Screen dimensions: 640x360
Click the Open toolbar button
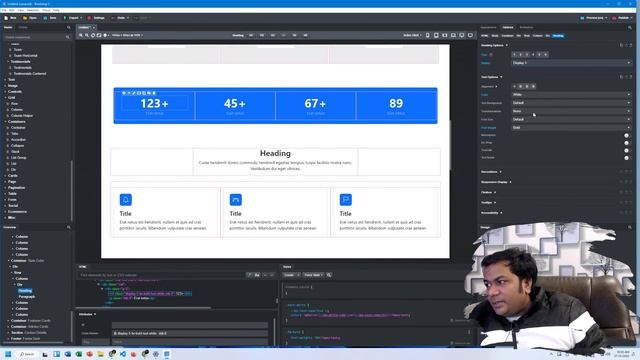30,18
